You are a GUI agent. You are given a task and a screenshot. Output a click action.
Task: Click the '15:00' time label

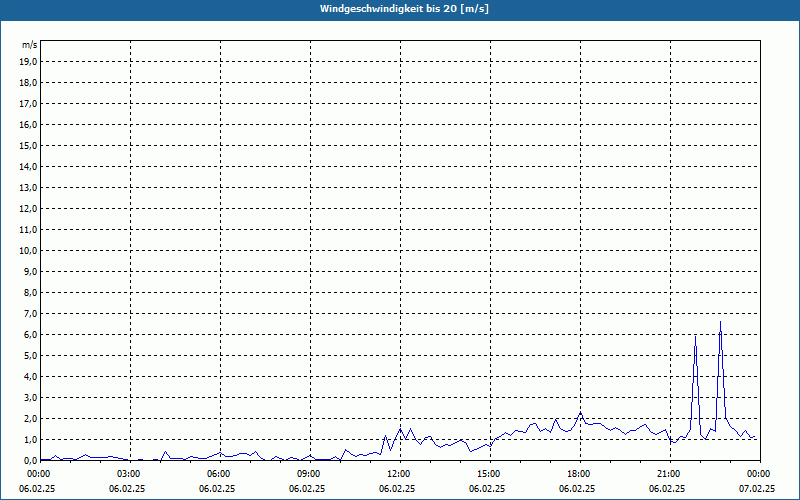[x=491, y=474]
